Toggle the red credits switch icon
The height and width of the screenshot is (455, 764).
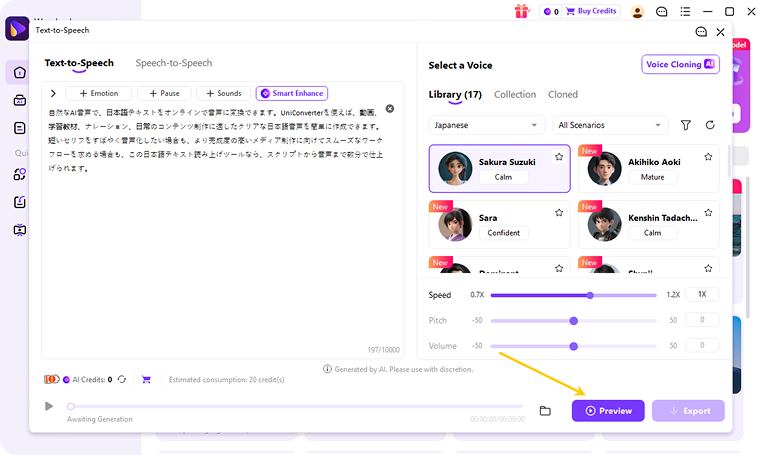[x=52, y=379]
